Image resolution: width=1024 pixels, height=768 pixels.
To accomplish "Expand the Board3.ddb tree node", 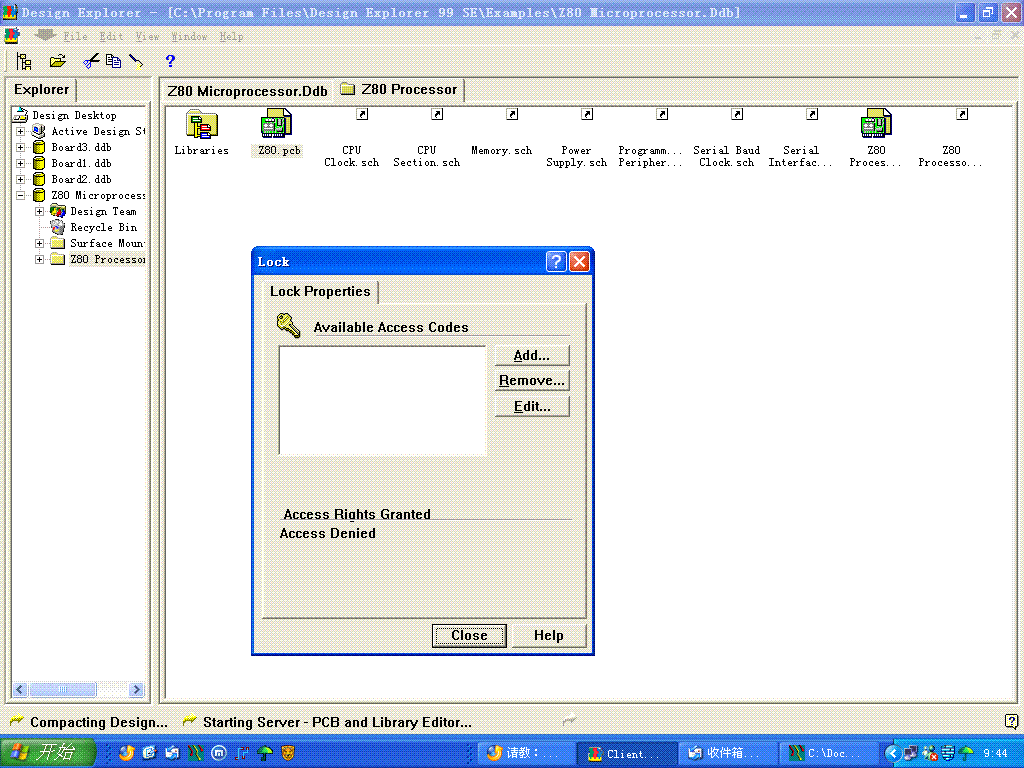I will pos(20,148).
